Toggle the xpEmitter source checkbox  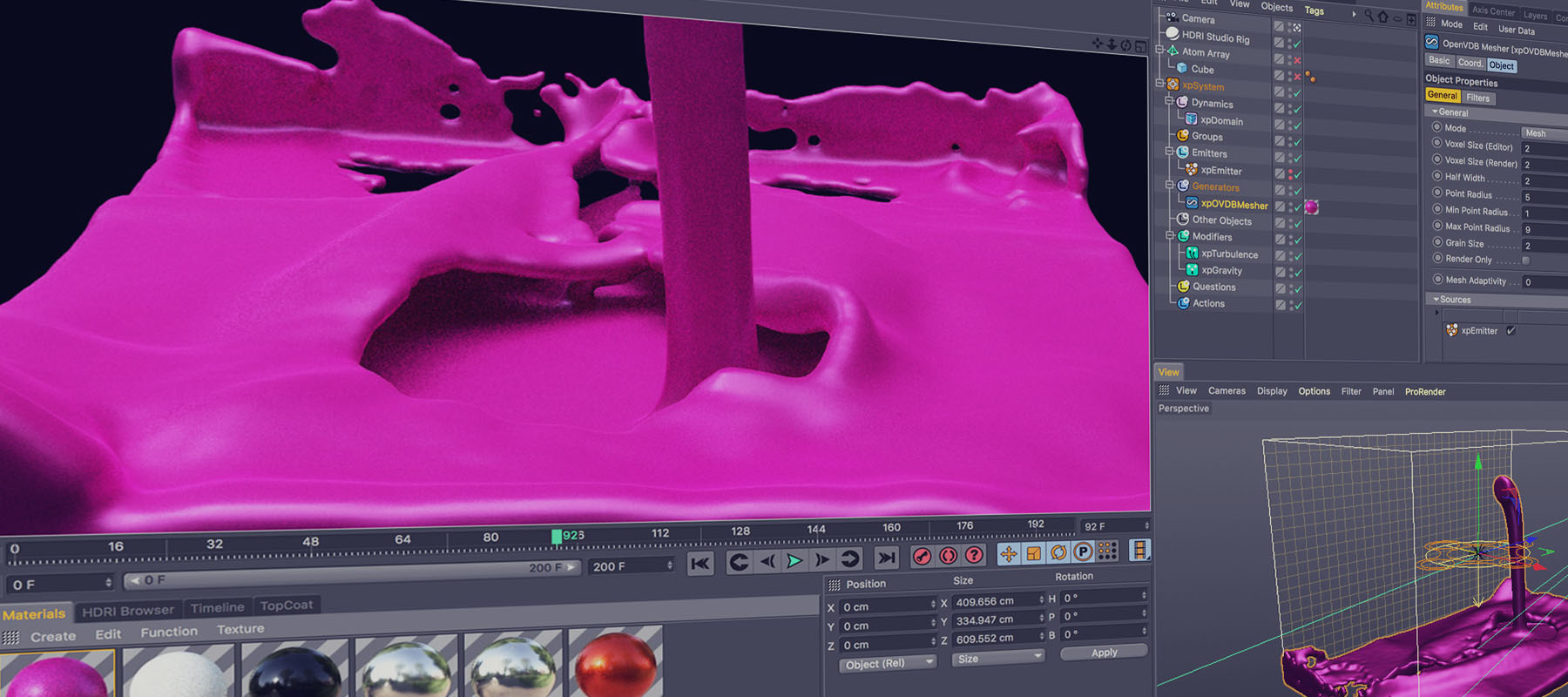click(x=1511, y=330)
